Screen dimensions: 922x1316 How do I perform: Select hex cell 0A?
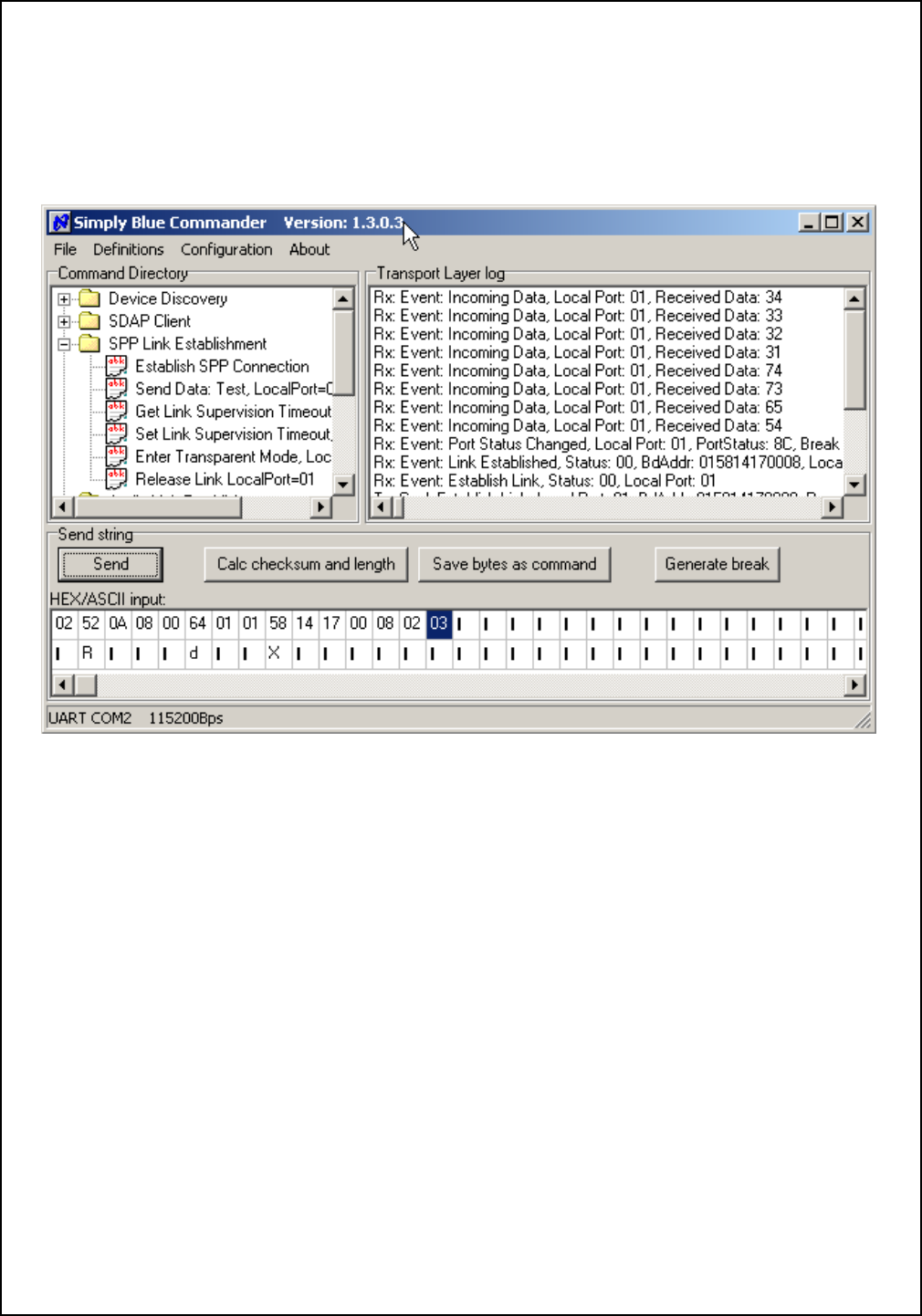(x=118, y=624)
